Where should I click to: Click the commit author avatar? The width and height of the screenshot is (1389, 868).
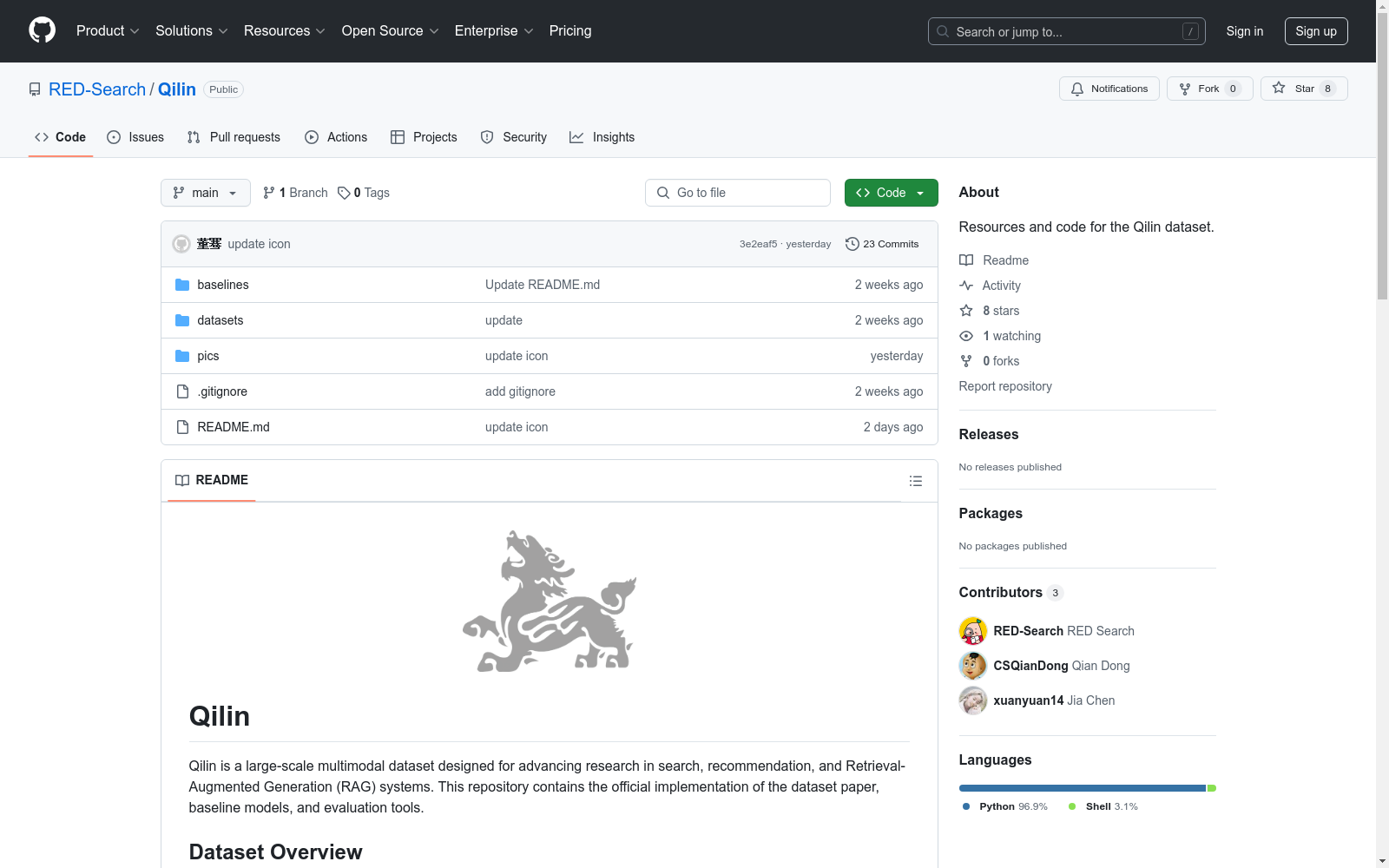tap(181, 244)
